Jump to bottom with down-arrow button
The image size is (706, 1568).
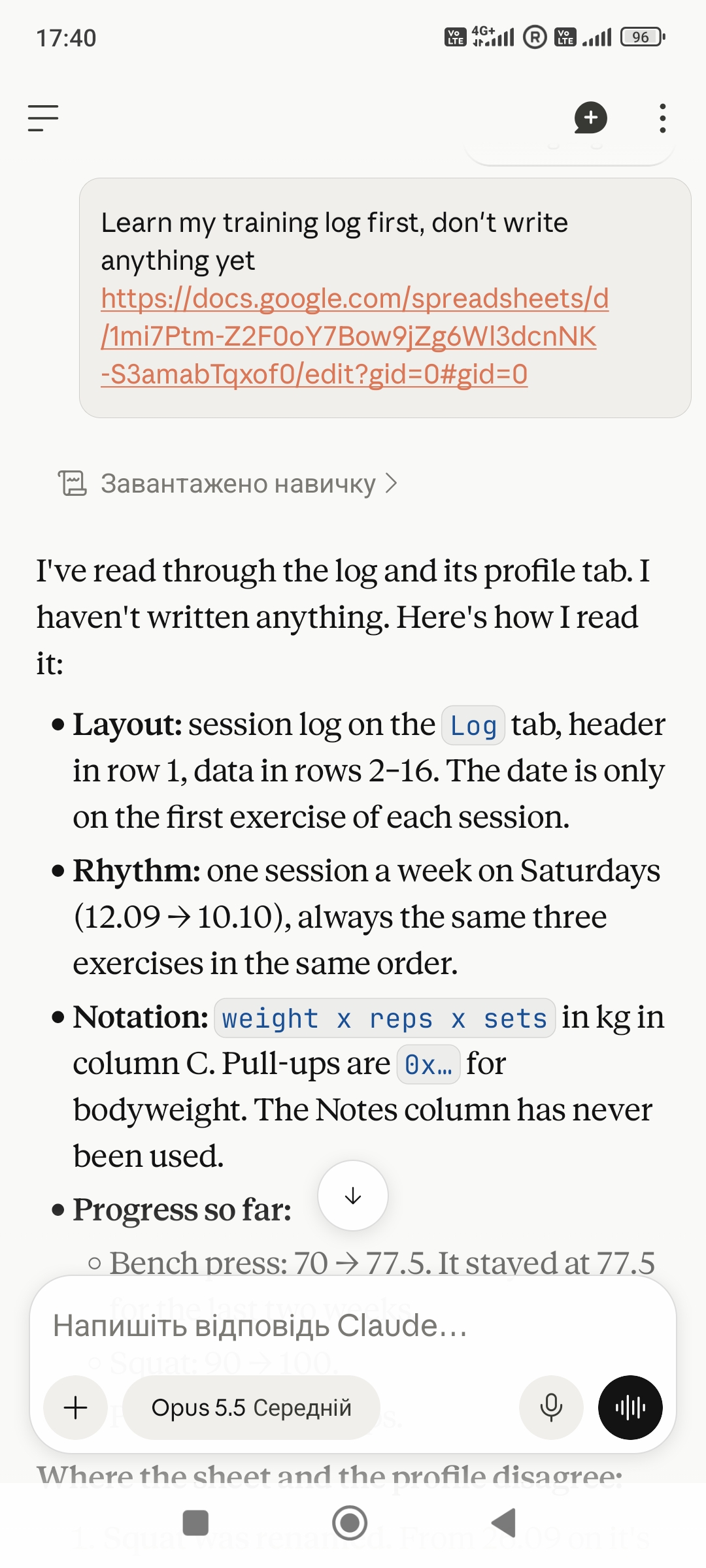(353, 1196)
